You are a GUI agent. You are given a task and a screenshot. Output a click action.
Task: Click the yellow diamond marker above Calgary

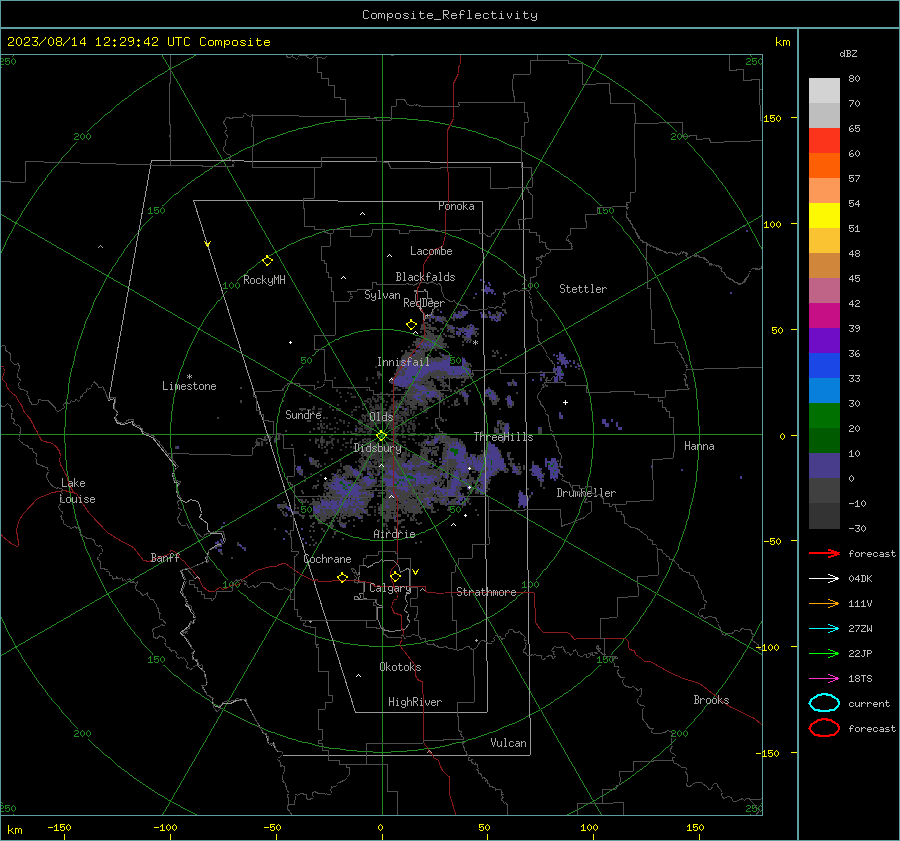coord(395,576)
